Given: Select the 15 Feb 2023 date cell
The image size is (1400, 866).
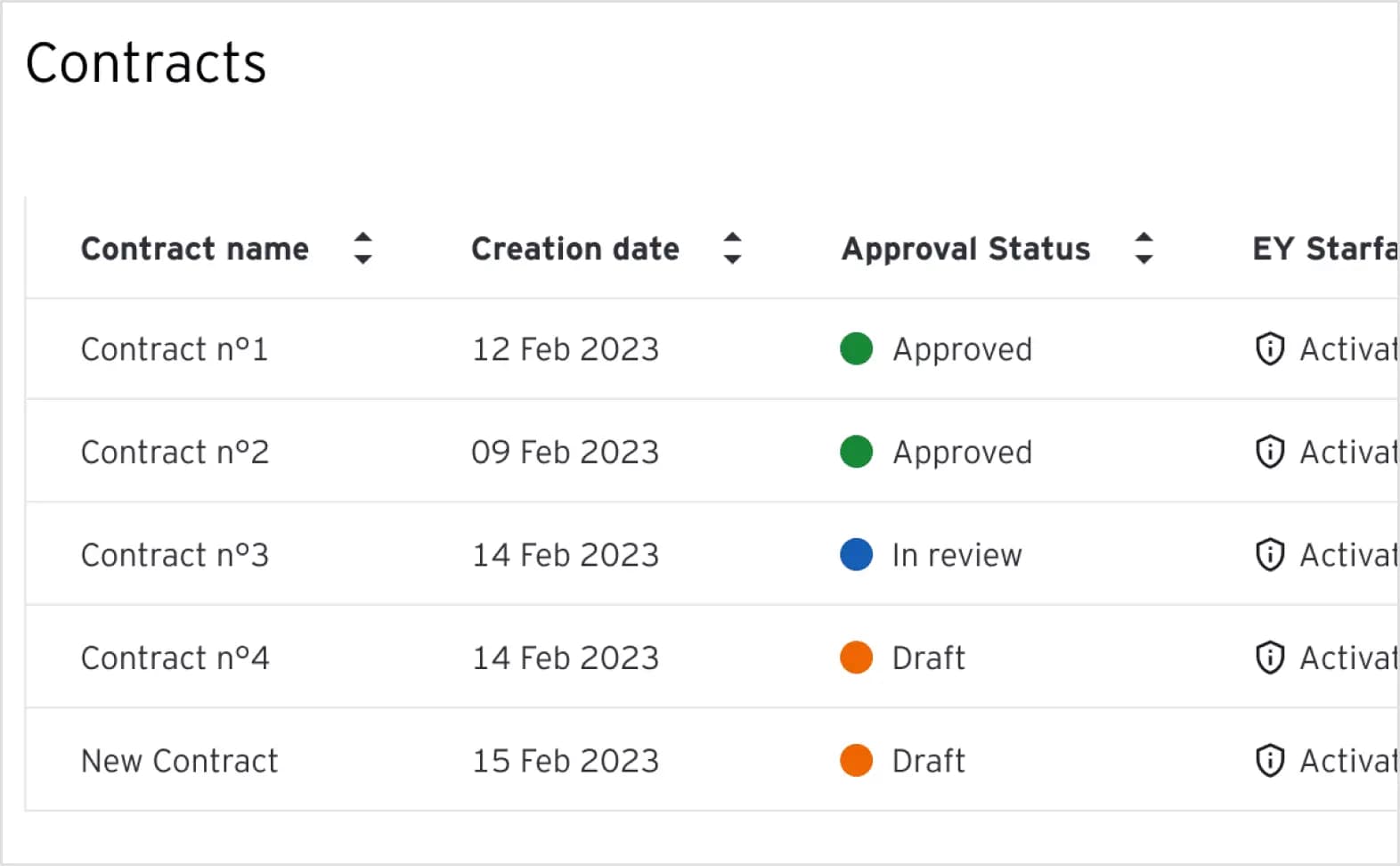Looking at the screenshot, I should [566, 761].
